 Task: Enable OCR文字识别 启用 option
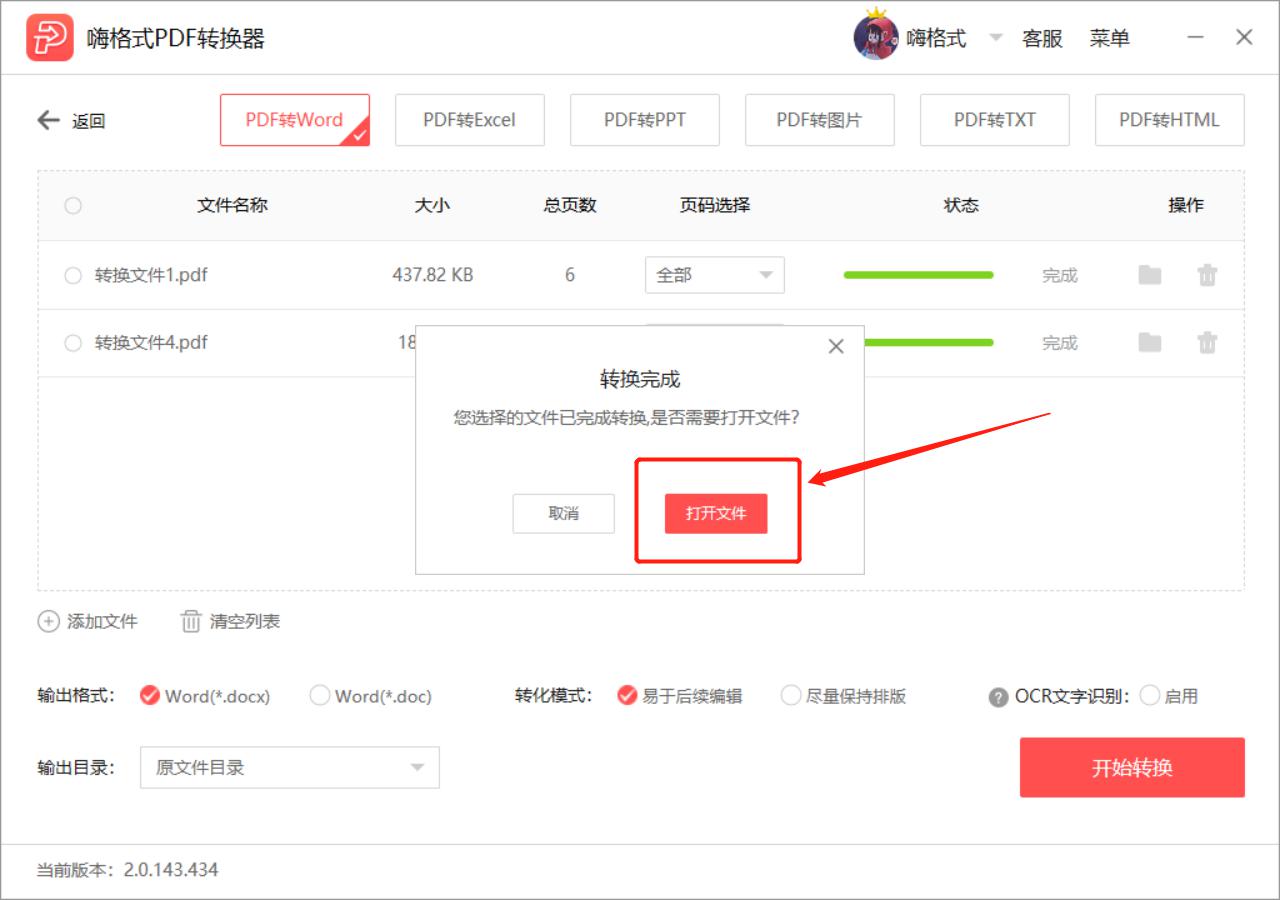tap(1150, 695)
